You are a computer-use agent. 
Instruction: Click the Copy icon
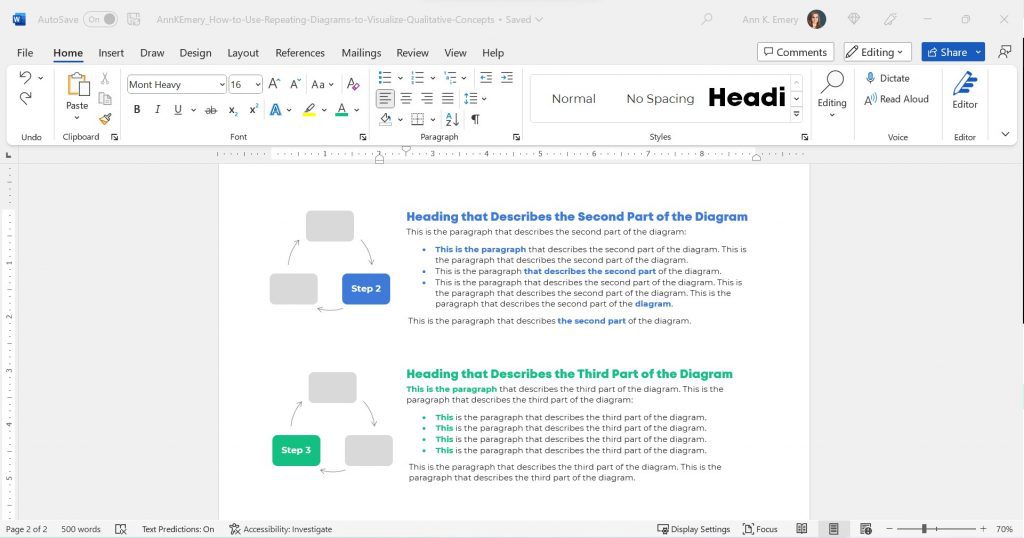point(104,99)
